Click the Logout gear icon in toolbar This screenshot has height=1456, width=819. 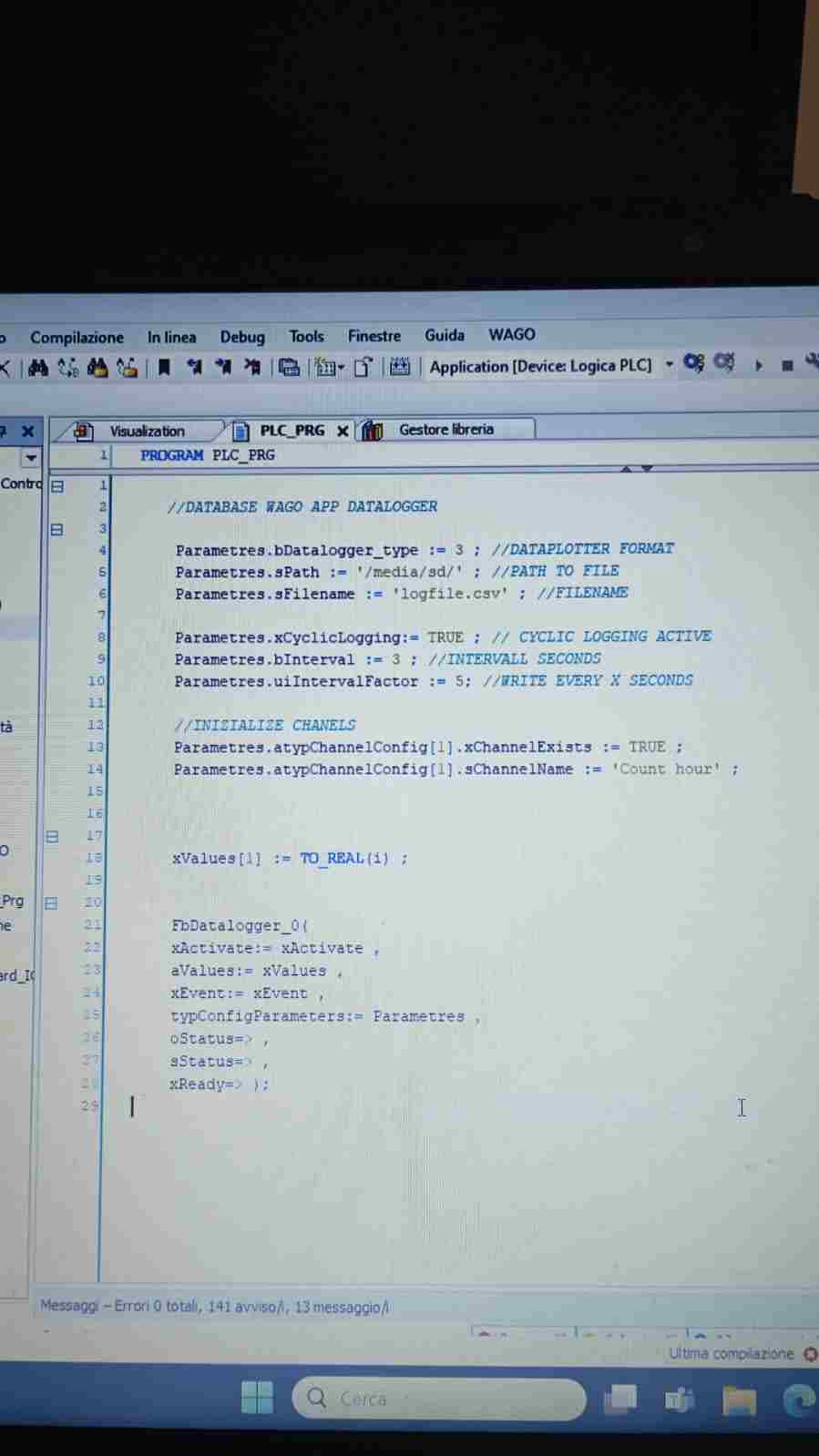[724, 363]
